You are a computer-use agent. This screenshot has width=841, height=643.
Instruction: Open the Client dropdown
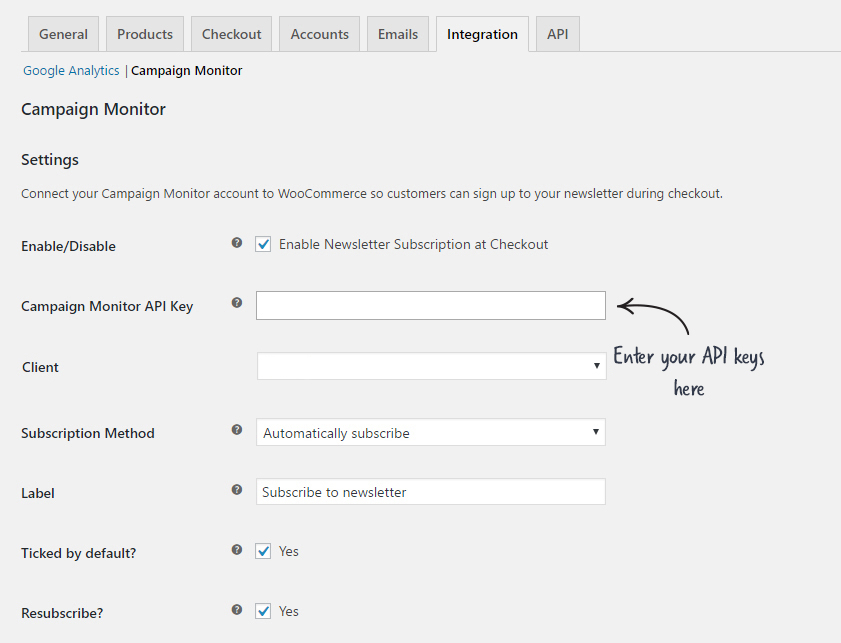point(432,366)
